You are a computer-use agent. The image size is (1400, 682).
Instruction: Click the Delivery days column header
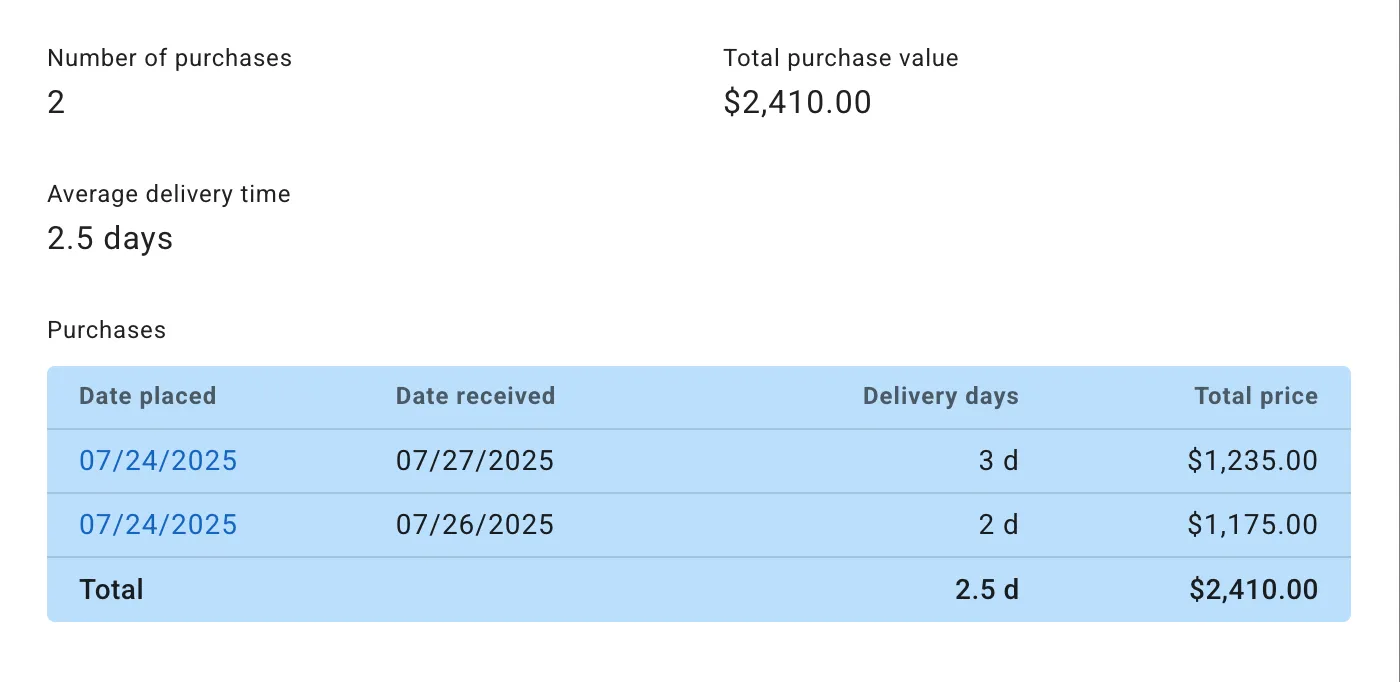tap(940, 397)
